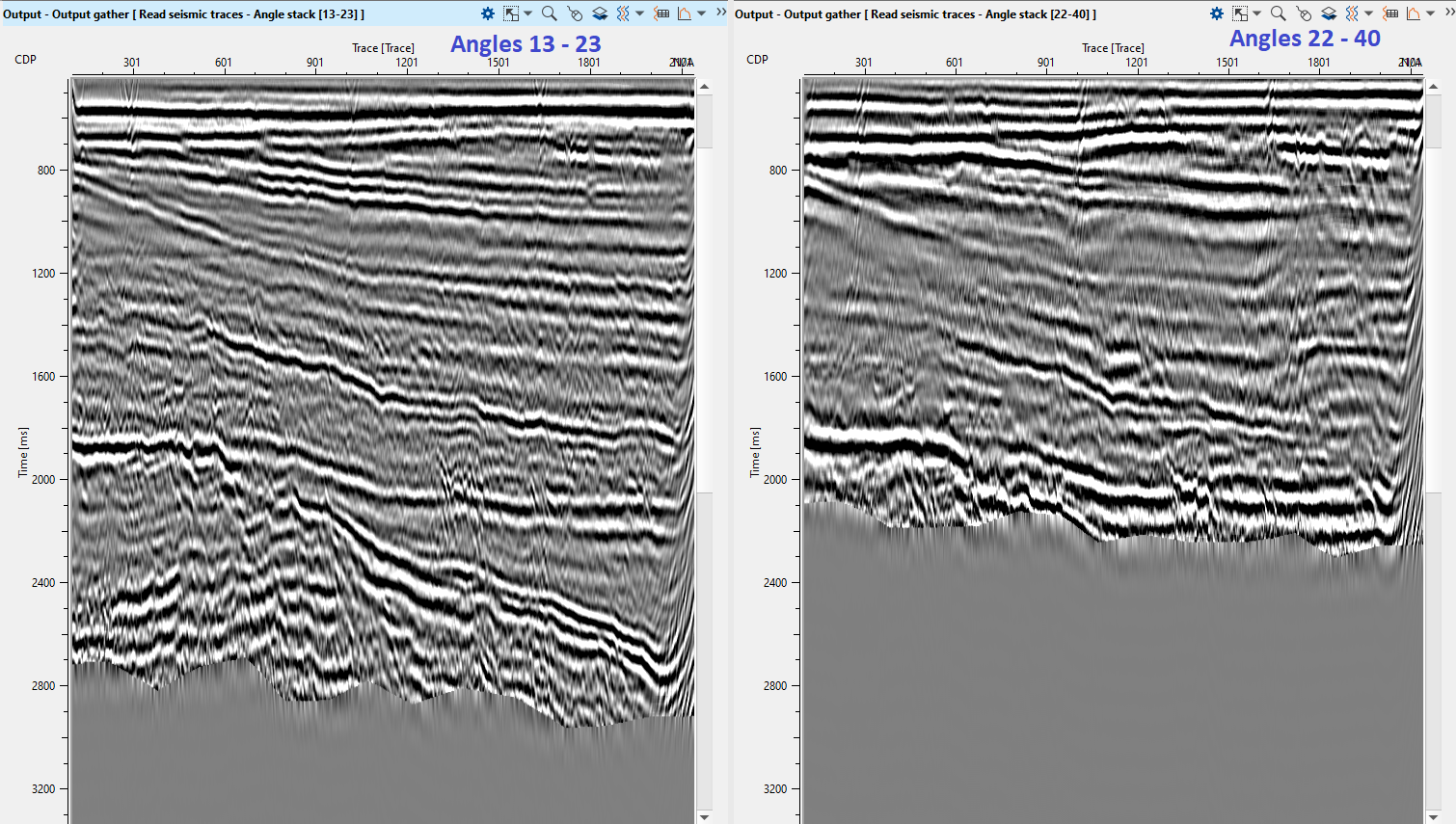Open trace header table icon in right panel

tap(1390, 13)
